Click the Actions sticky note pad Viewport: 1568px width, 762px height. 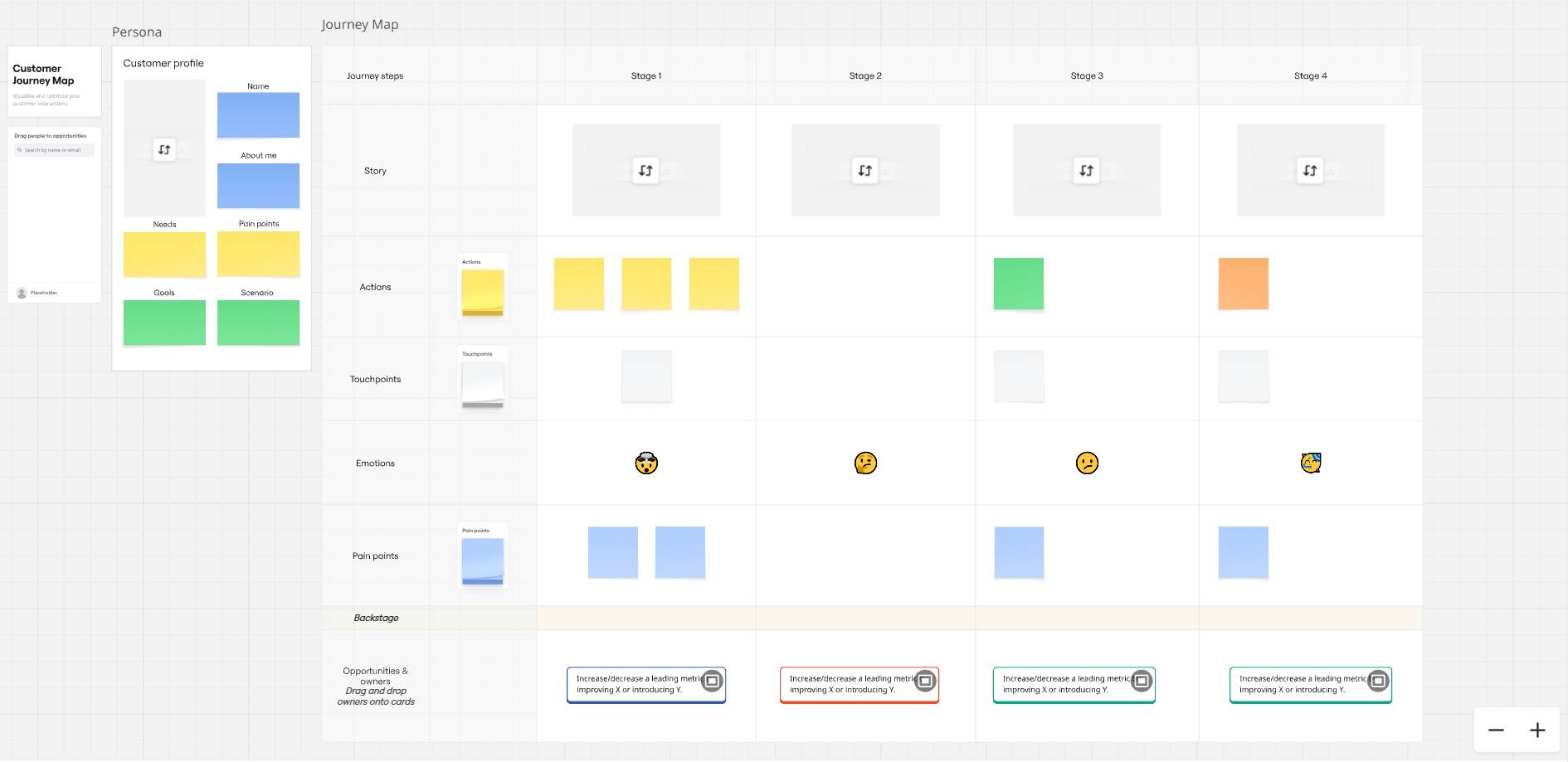[x=482, y=289]
